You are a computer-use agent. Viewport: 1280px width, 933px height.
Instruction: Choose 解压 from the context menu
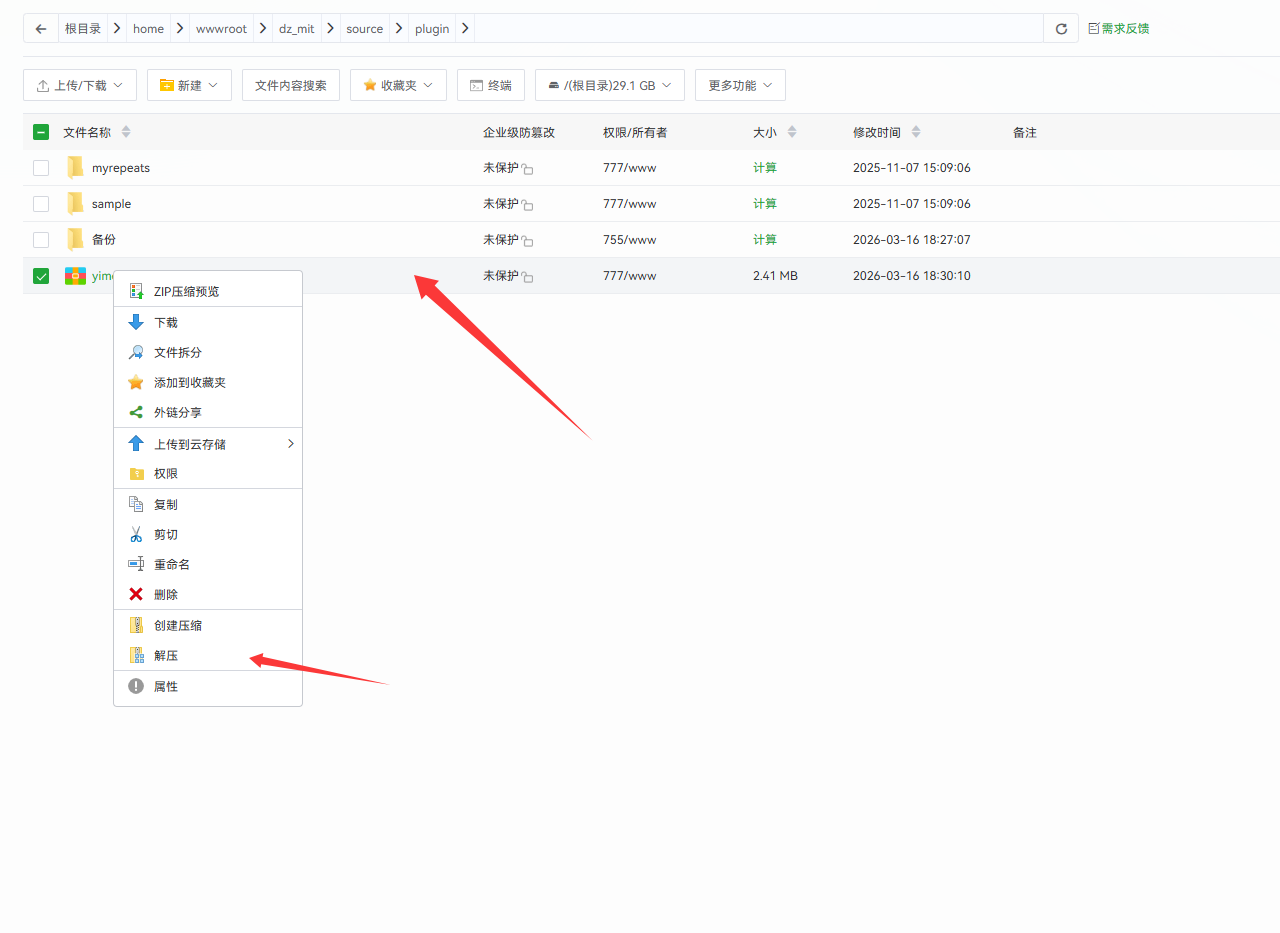click(x=166, y=656)
